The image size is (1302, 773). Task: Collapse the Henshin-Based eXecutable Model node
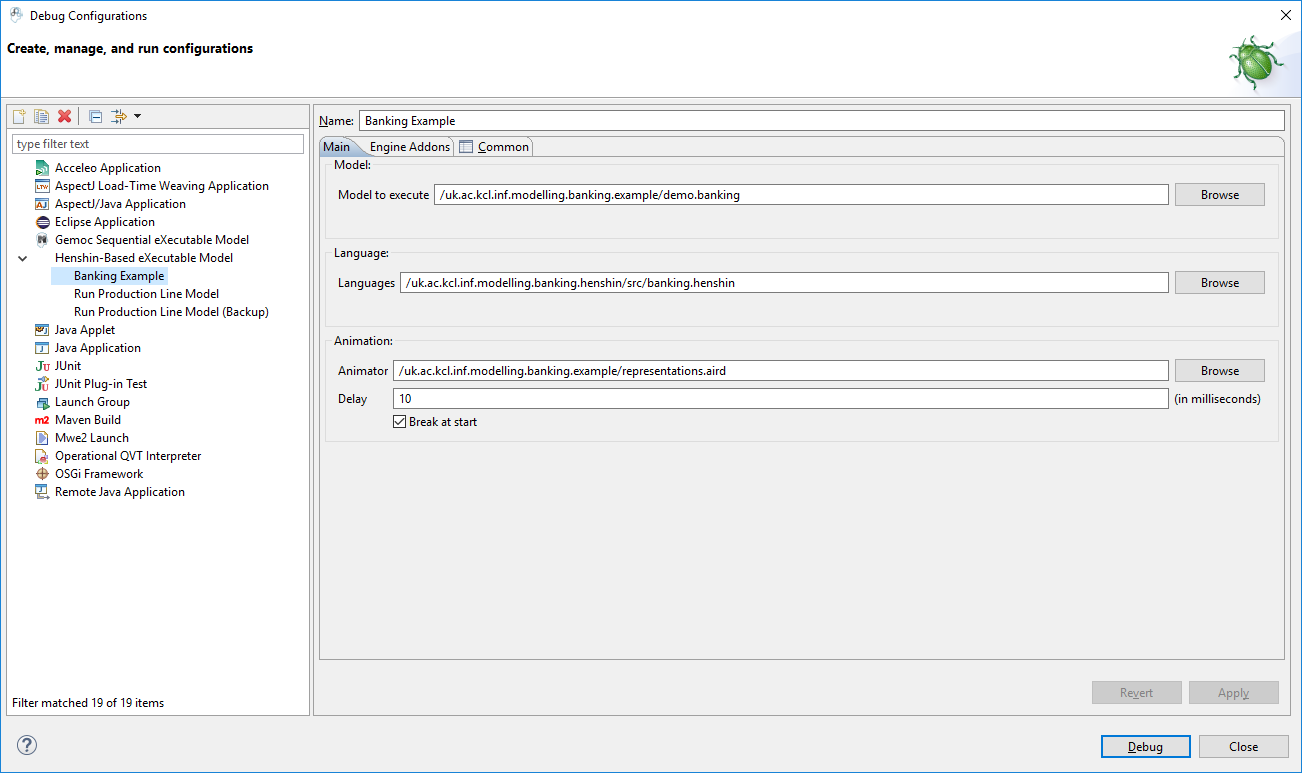[x=23, y=258]
